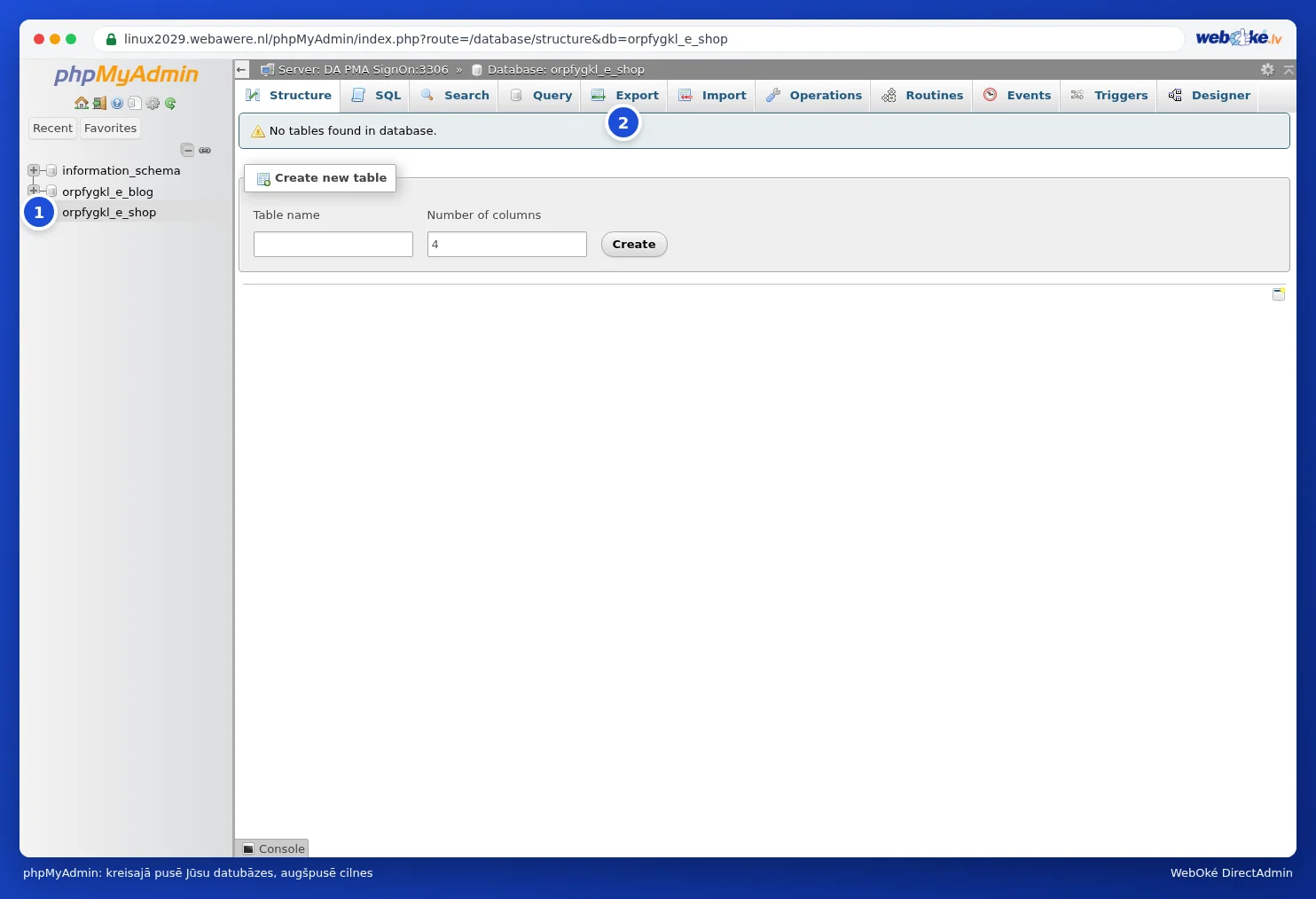Click the log out door icon

click(99, 103)
